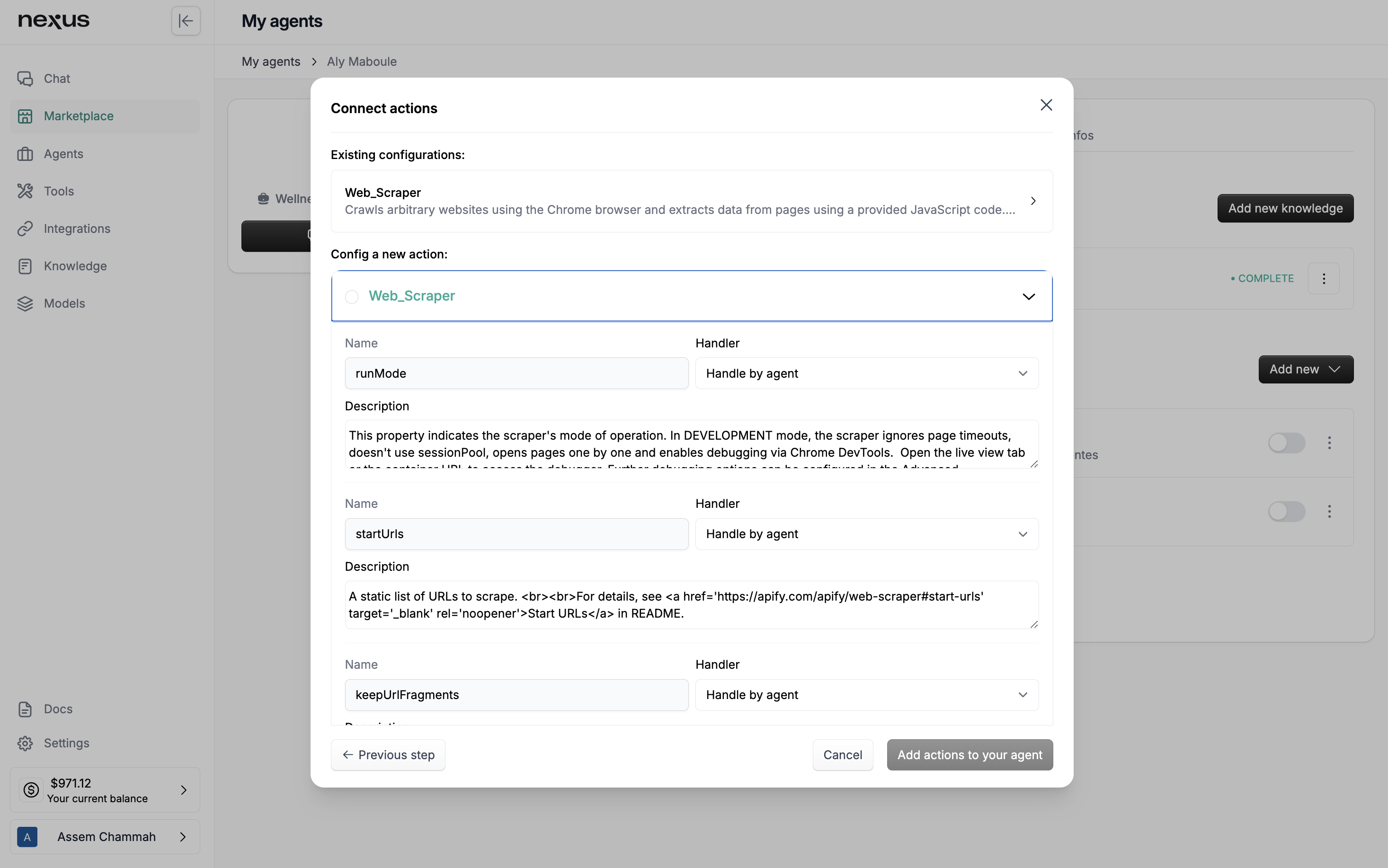Click the Settings sidebar label
Image resolution: width=1388 pixels, height=868 pixels.
click(x=67, y=744)
